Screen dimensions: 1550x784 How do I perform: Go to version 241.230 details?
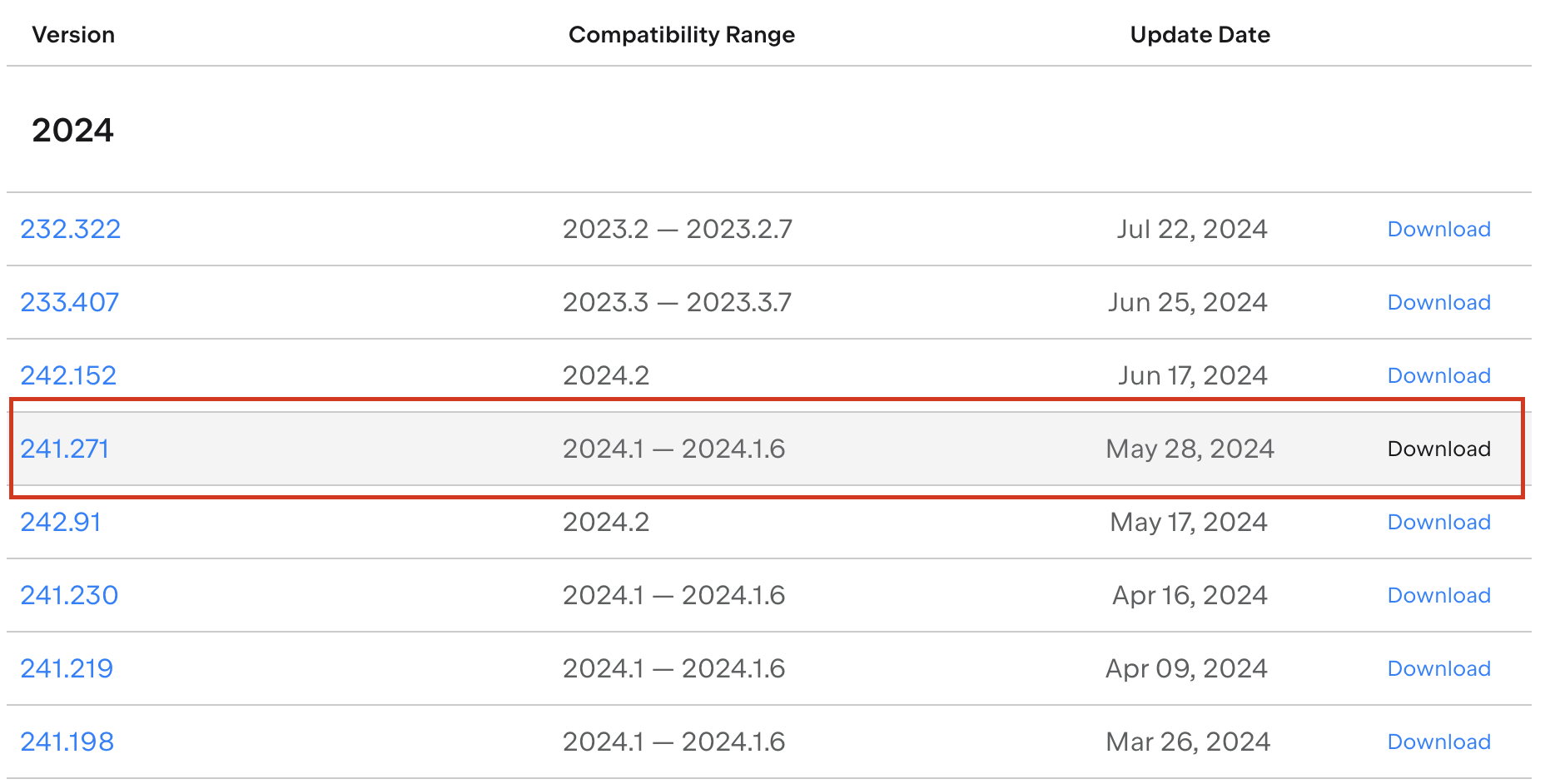tap(69, 595)
